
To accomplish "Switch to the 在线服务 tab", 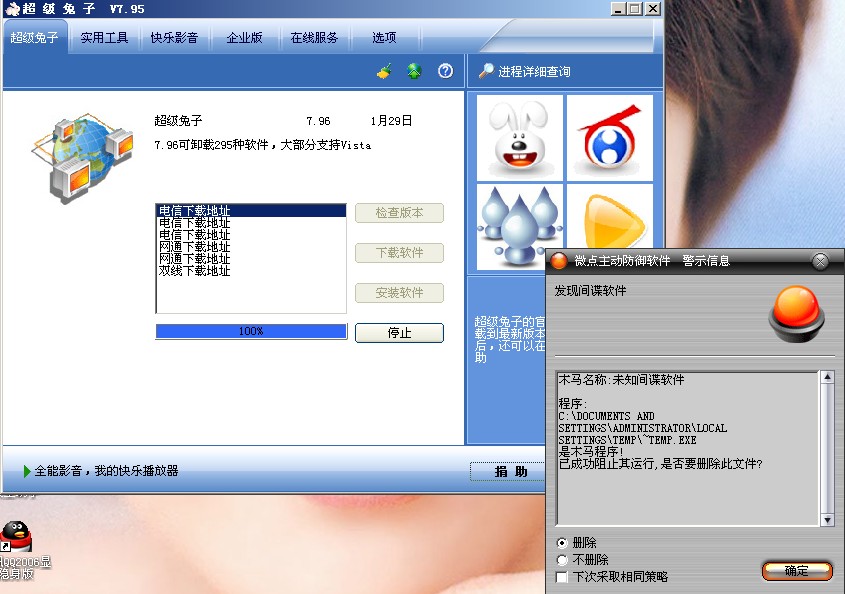I will click(314, 37).
